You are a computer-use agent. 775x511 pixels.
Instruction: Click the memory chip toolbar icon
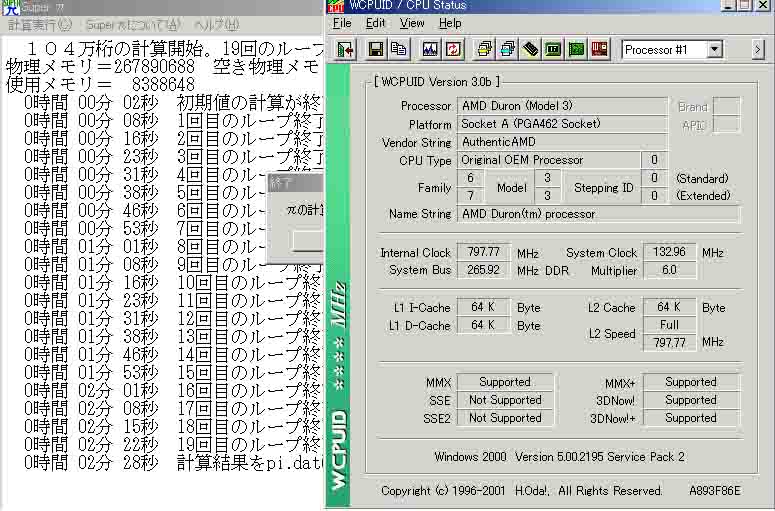[530, 49]
